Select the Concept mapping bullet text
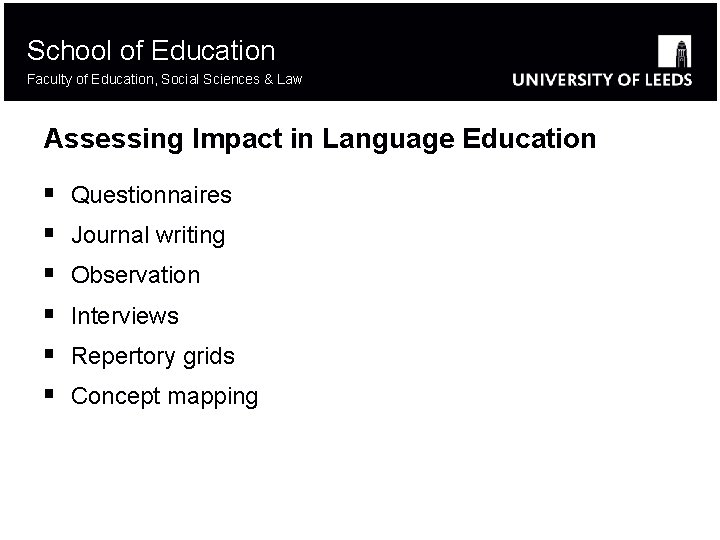This screenshot has width=720, height=540. [165, 397]
